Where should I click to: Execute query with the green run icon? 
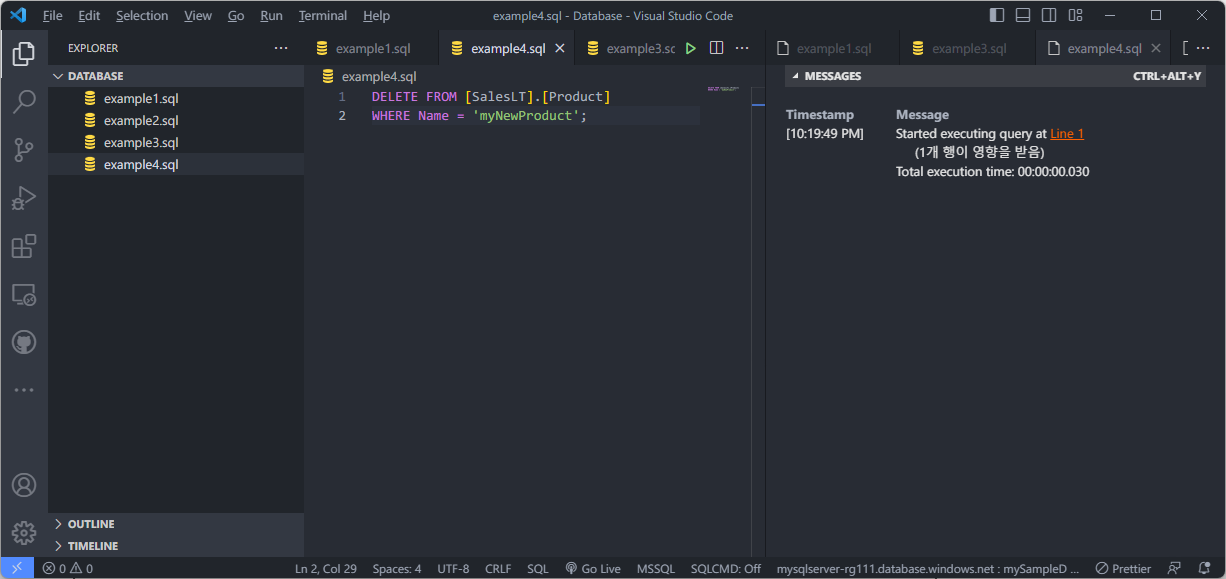pyautogui.click(x=690, y=48)
